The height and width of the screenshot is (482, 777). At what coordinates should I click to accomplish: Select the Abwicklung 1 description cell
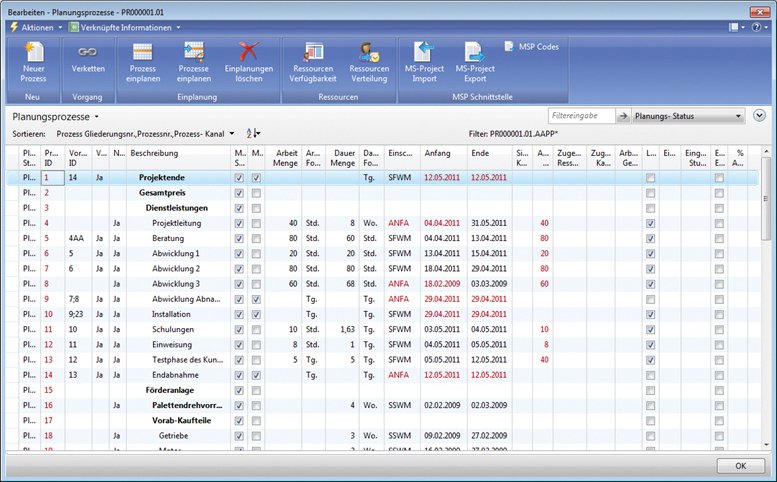pos(178,254)
